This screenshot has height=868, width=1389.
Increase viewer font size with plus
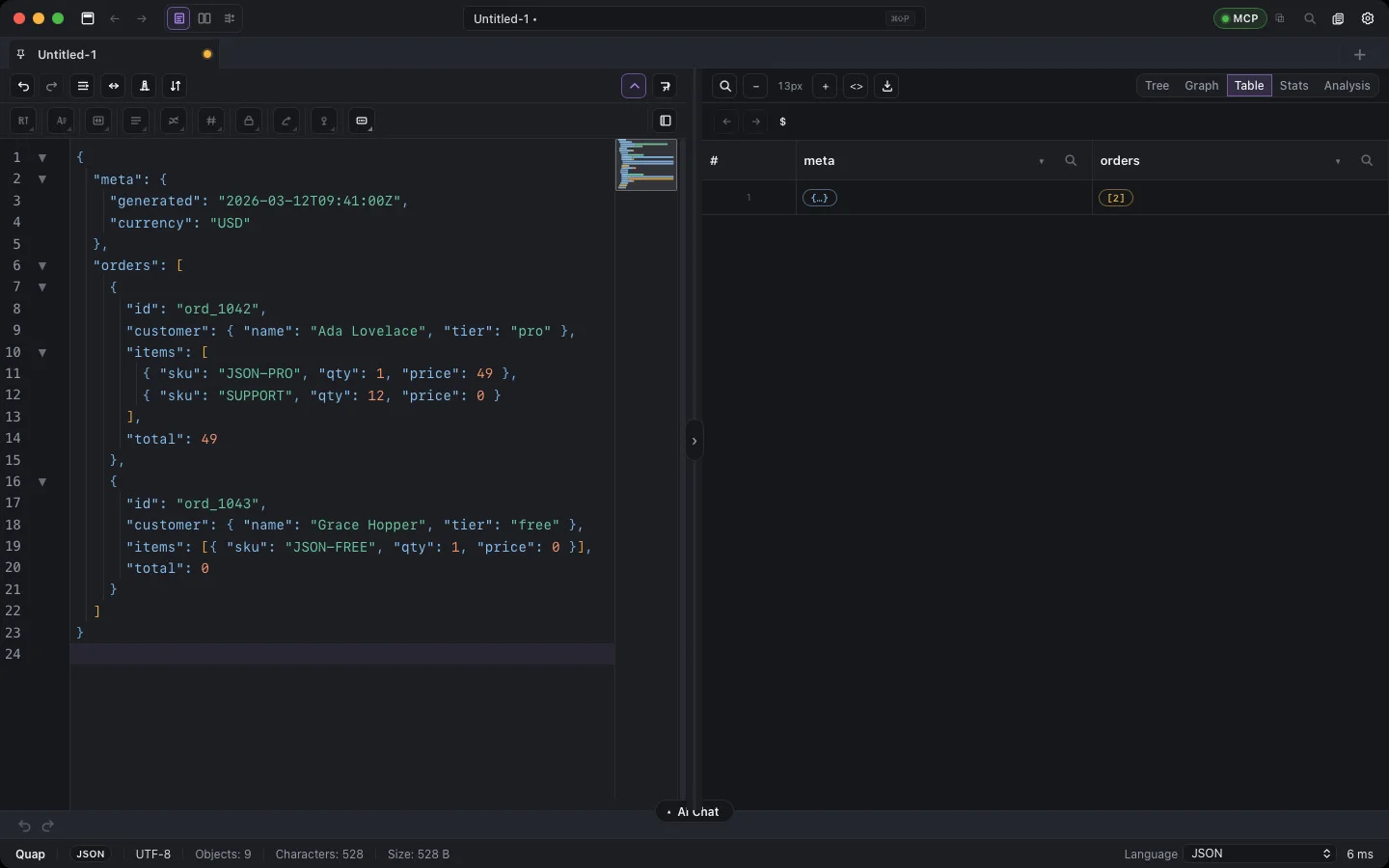coord(826,87)
